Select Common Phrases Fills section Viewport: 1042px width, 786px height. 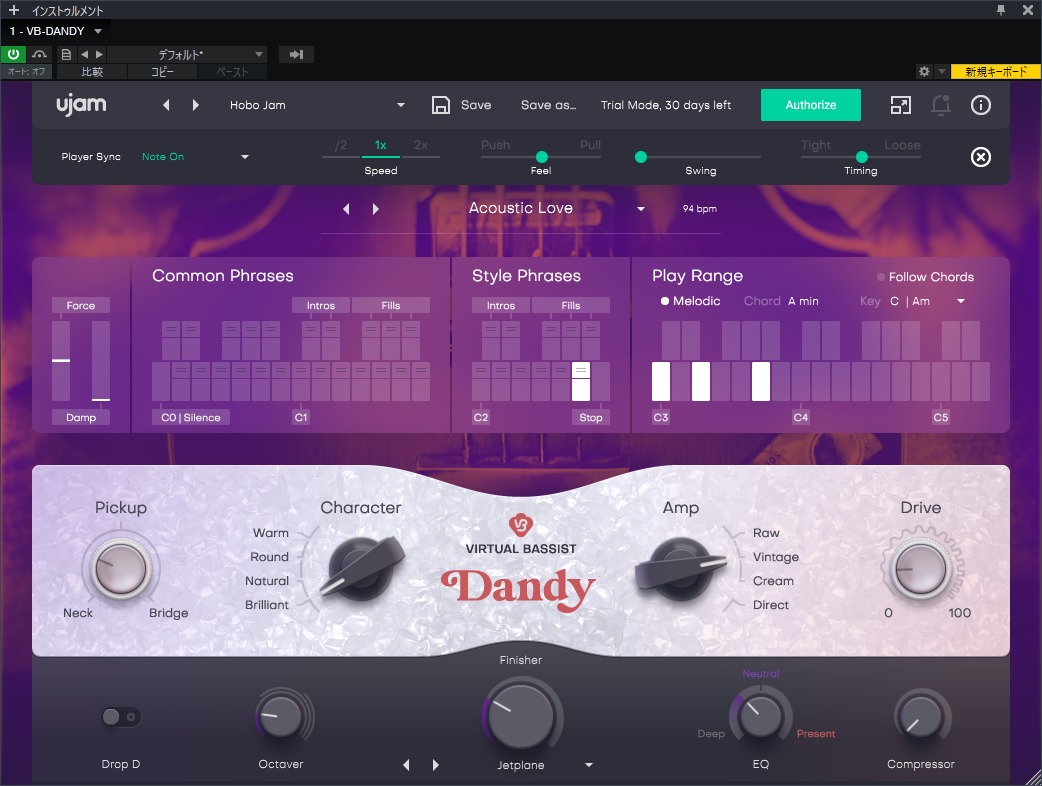391,306
